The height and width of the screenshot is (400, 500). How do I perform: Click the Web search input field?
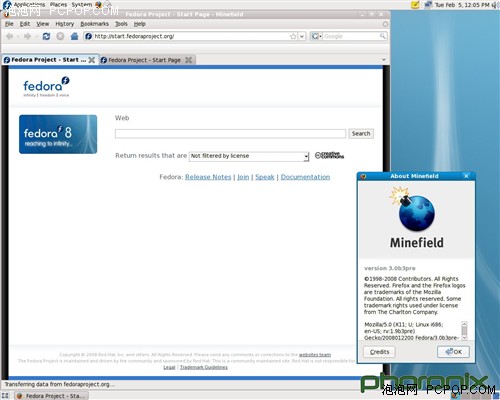coord(230,134)
